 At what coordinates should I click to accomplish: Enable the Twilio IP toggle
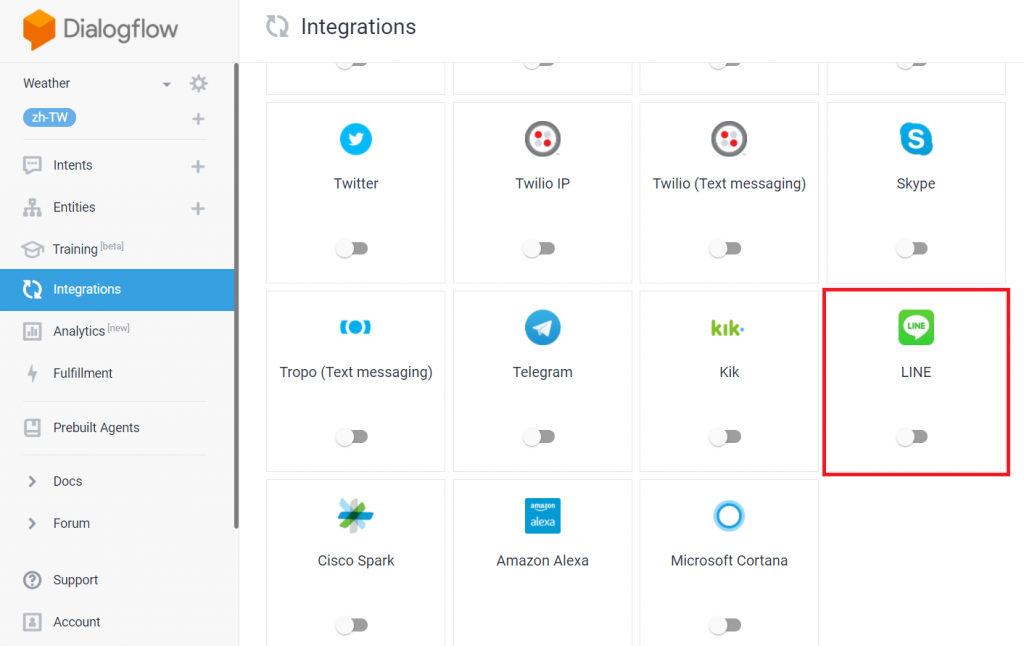pos(539,248)
